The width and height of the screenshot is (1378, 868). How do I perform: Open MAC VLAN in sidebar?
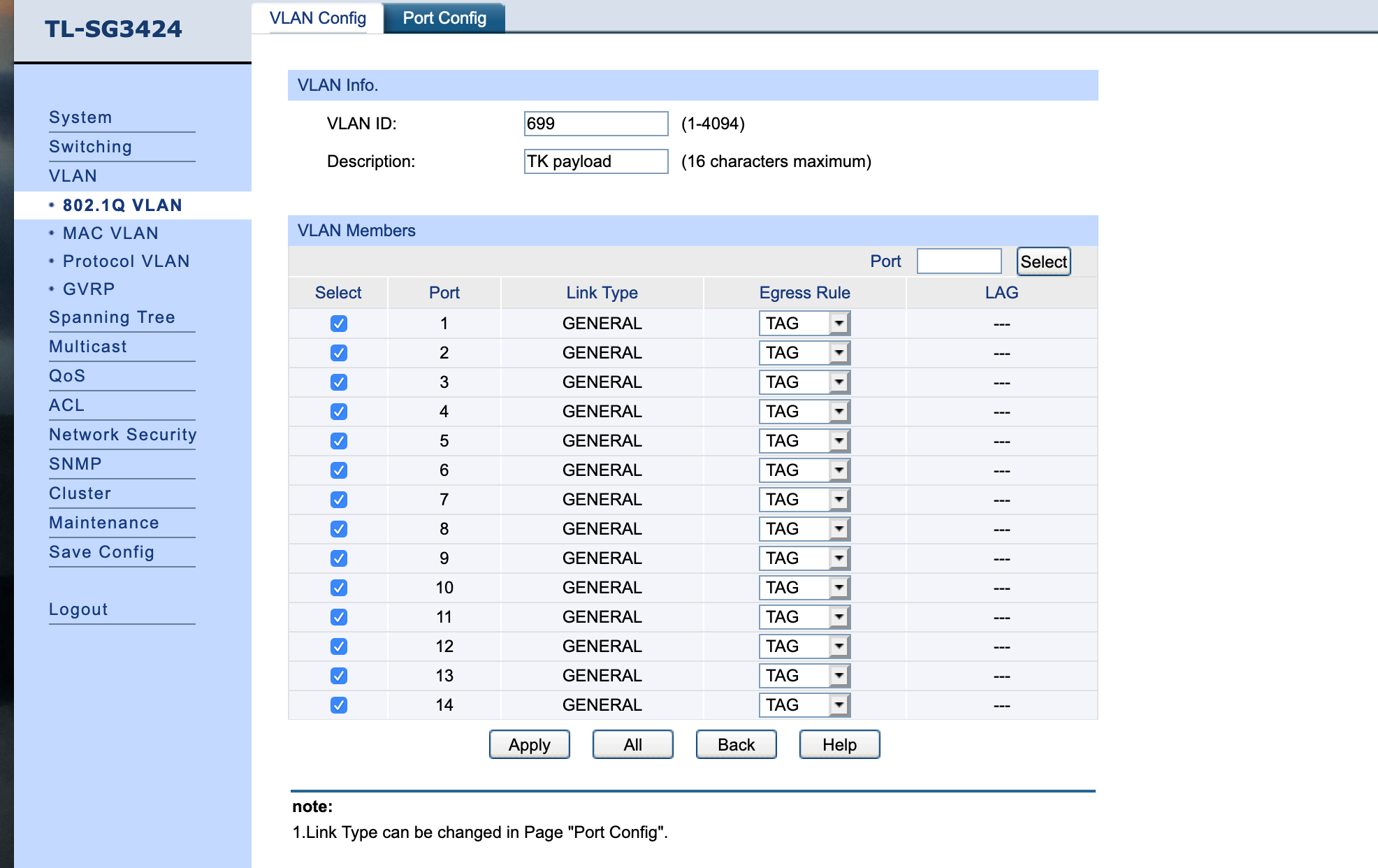(110, 233)
